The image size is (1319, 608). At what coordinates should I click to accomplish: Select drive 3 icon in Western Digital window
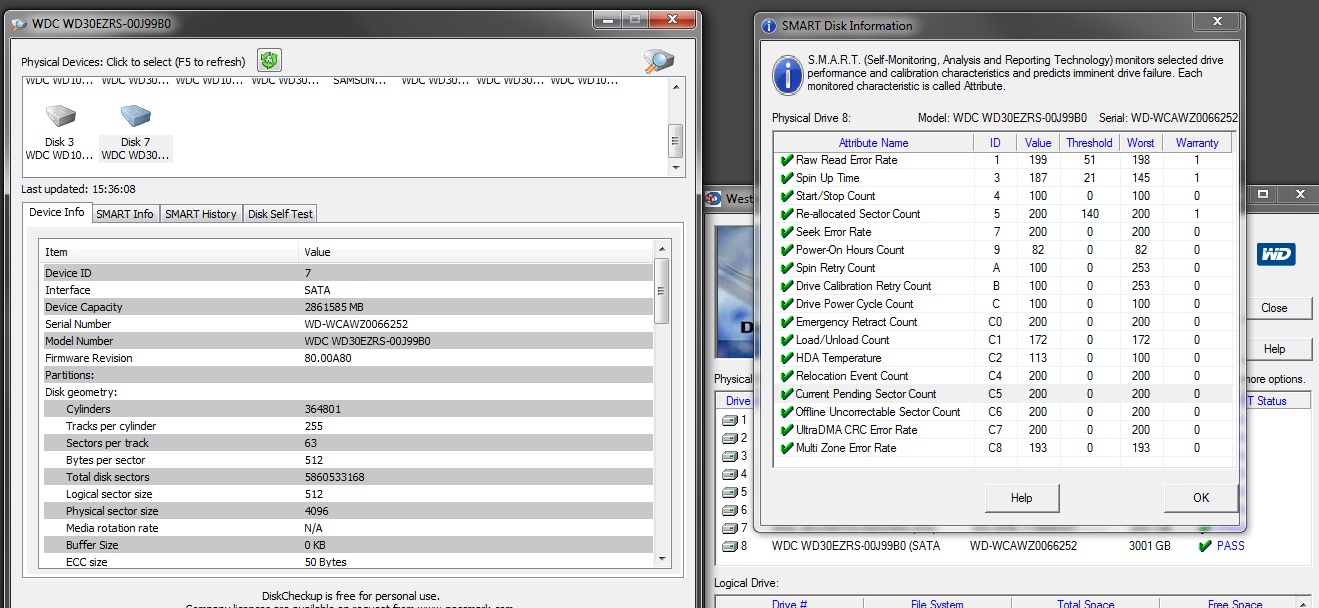point(730,456)
